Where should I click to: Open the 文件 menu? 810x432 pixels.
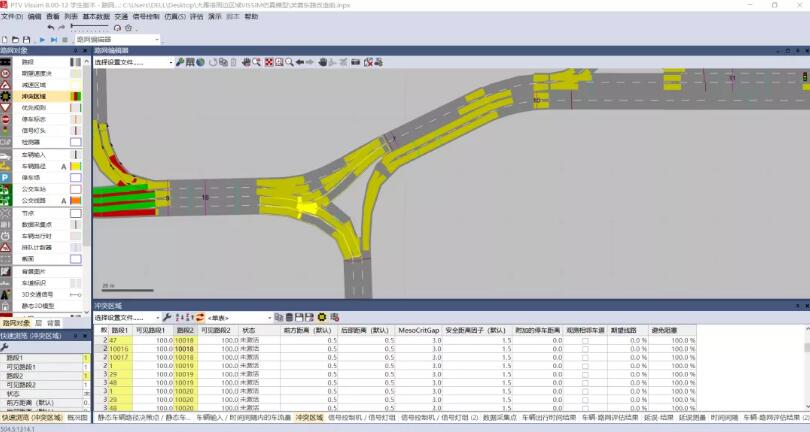(x=12, y=17)
